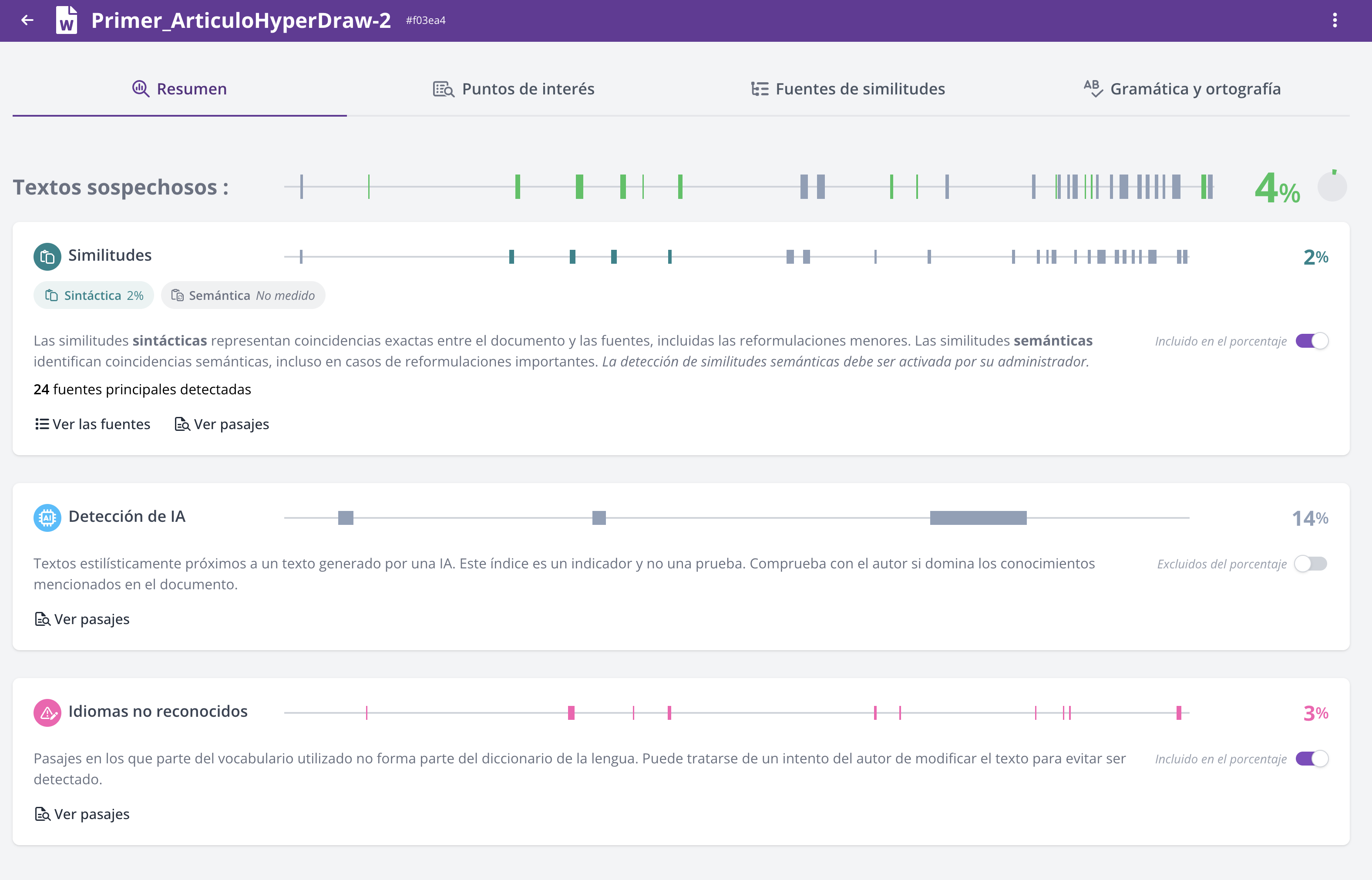1372x880 pixels.
Task: Click the back arrow in the header
Action: [27, 20]
